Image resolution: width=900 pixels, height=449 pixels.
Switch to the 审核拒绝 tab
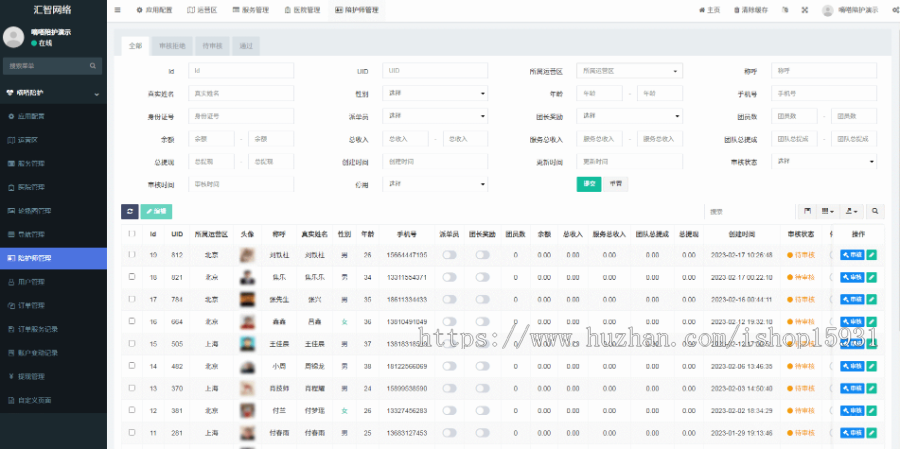(172, 46)
